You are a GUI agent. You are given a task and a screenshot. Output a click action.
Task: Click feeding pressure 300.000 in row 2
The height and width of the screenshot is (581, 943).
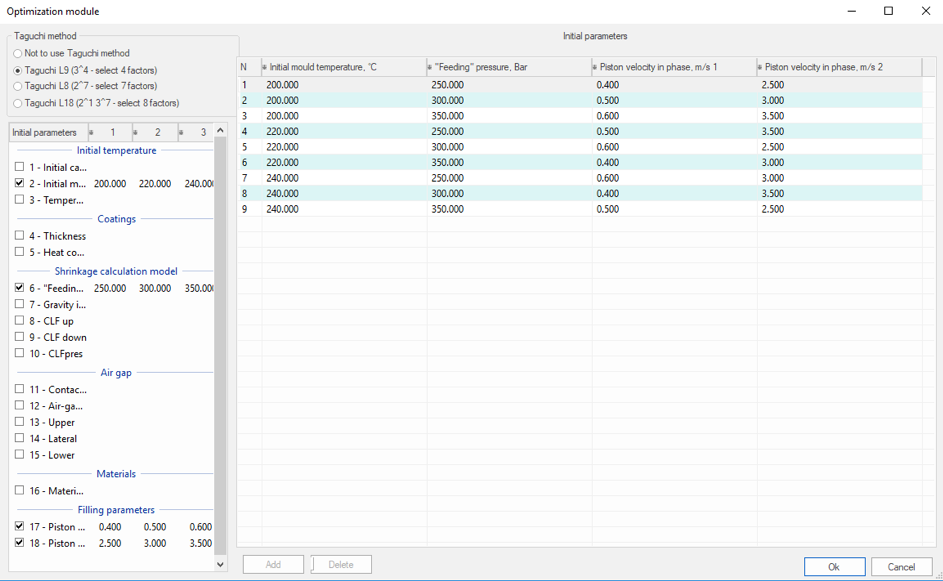tap(509, 100)
